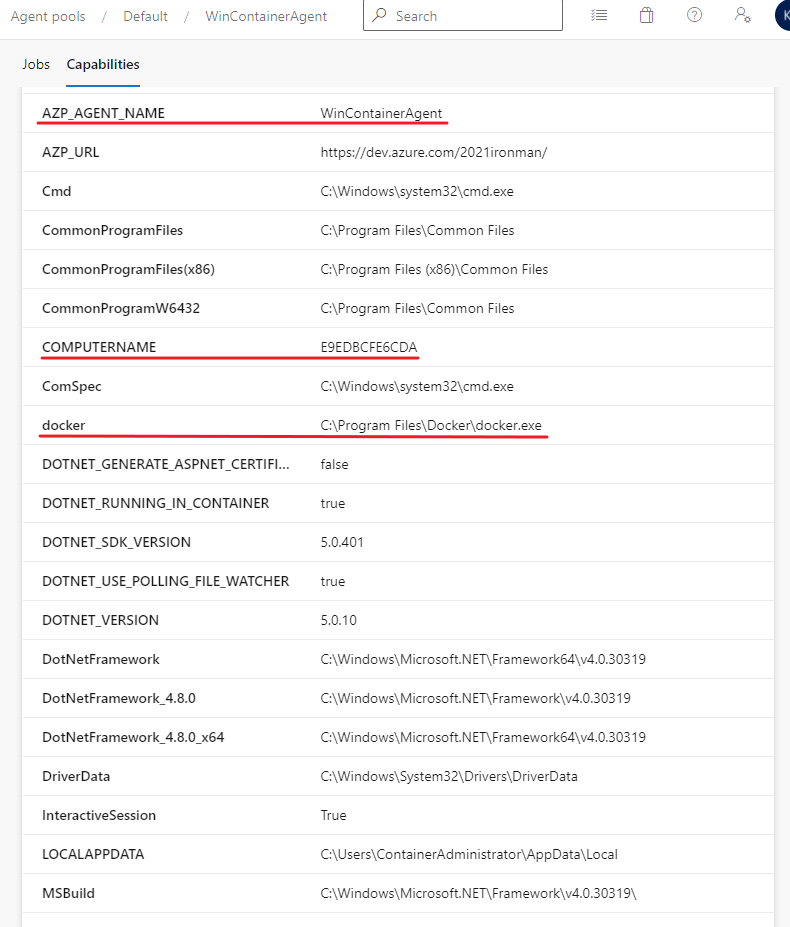Go to Agent pools breadcrumb
Image resolution: width=790 pixels, height=927 pixels.
pos(48,17)
